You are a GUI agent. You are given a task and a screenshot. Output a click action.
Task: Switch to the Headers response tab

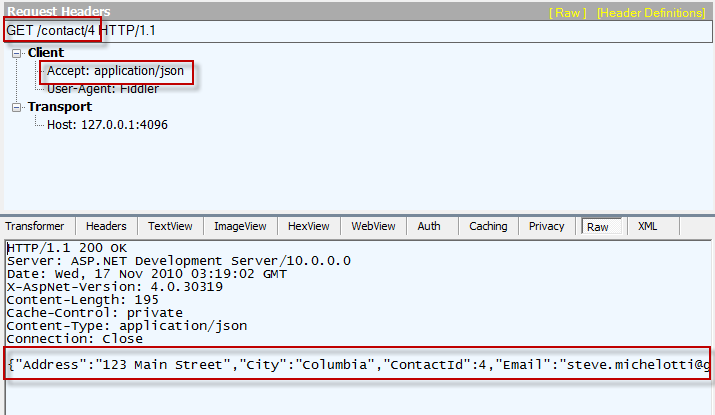106,226
